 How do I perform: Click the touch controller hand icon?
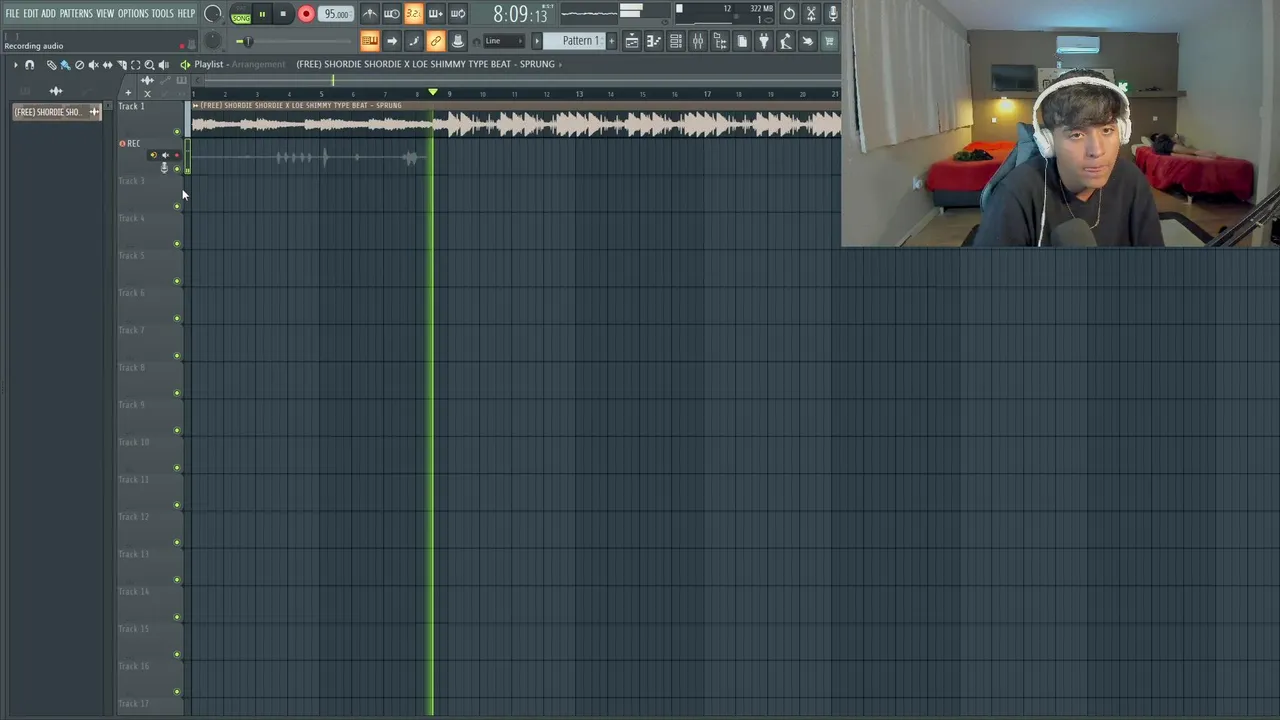pyautogui.click(x=808, y=41)
